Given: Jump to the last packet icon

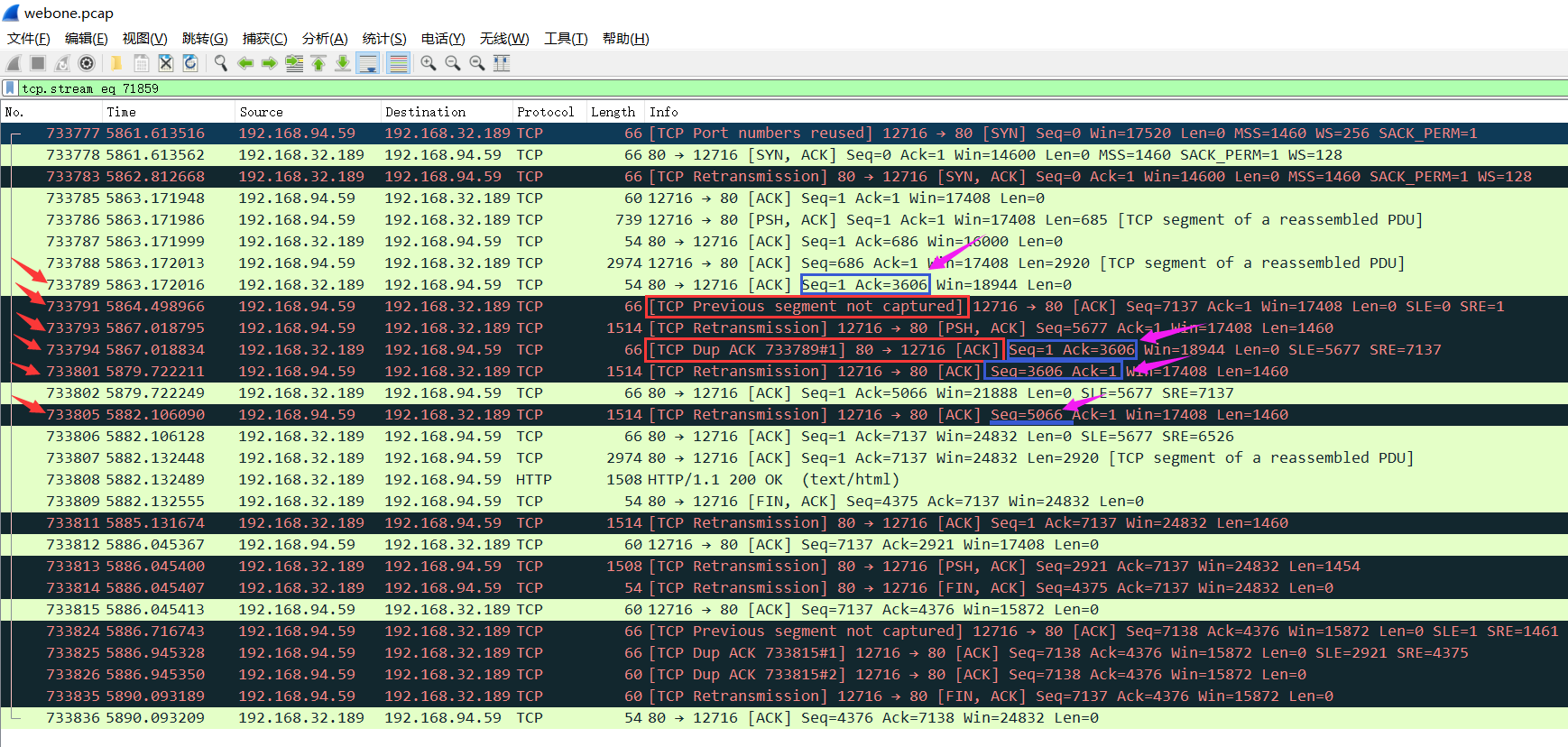Looking at the screenshot, I should [x=343, y=63].
